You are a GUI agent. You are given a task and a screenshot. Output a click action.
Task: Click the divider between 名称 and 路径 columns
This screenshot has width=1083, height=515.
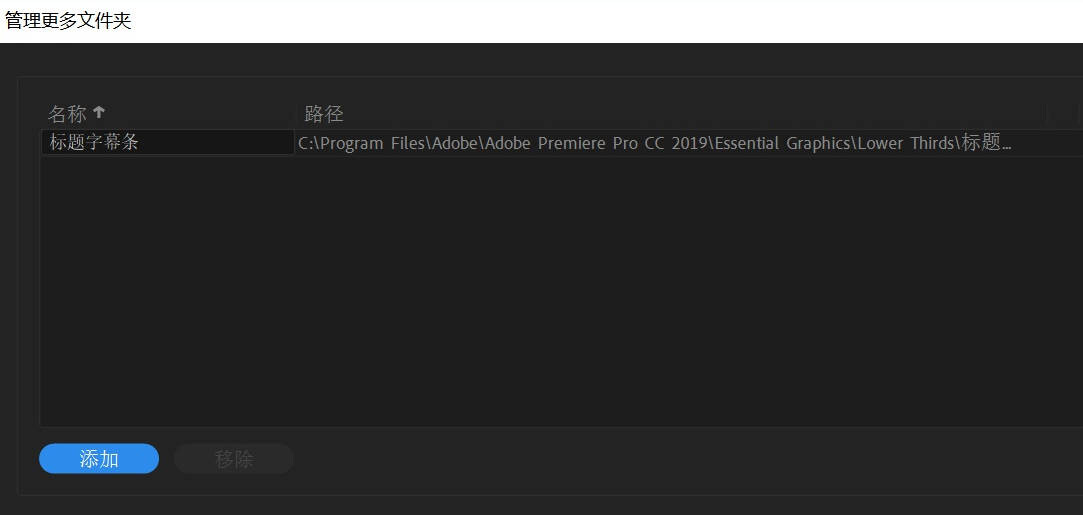[298, 113]
